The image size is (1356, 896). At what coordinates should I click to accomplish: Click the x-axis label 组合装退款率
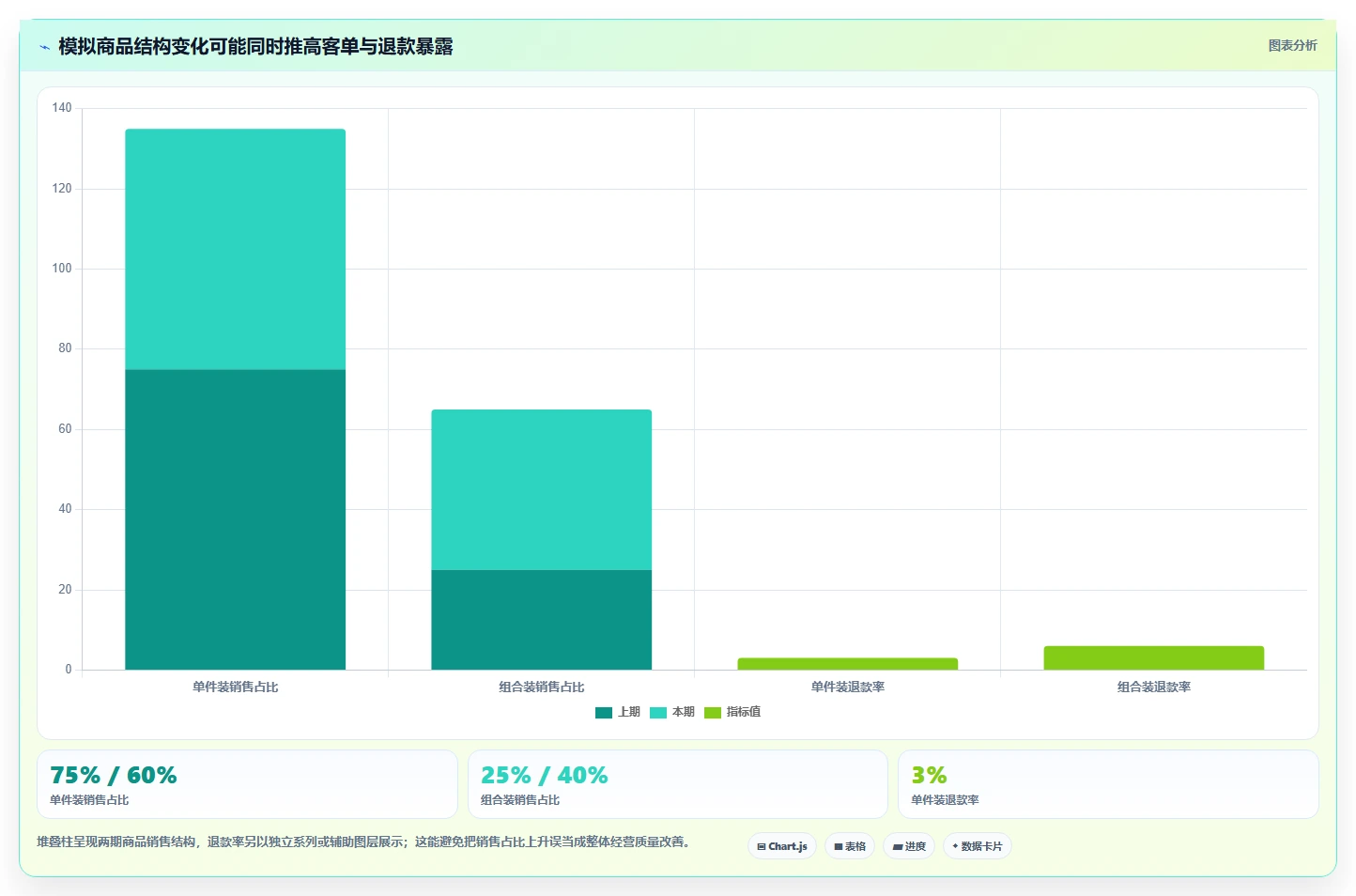click(1154, 687)
